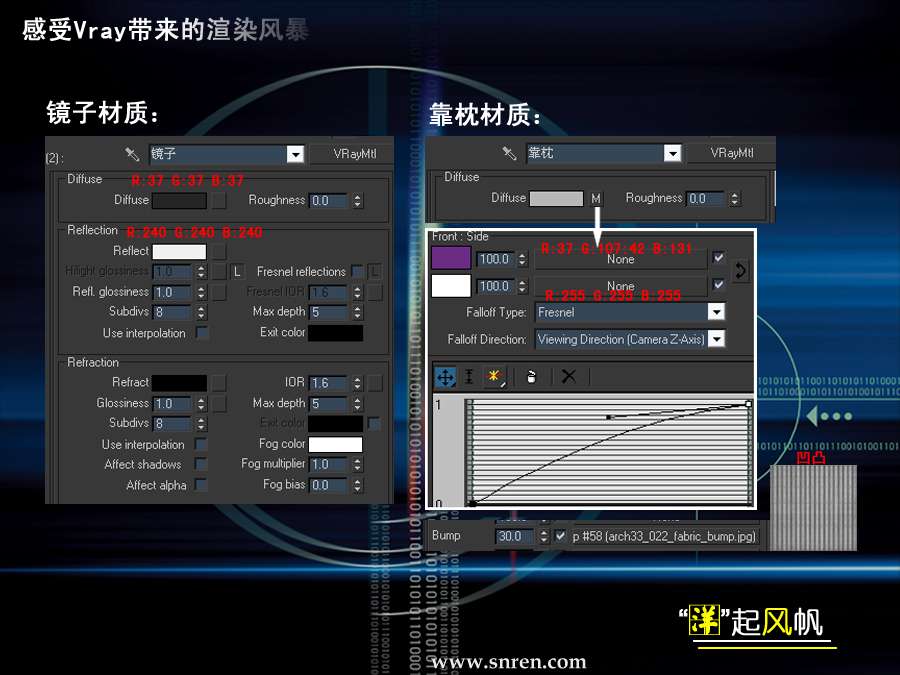Click VRayMtl type button in pillow panel
The image size is (900, 675).
[732, 153]
